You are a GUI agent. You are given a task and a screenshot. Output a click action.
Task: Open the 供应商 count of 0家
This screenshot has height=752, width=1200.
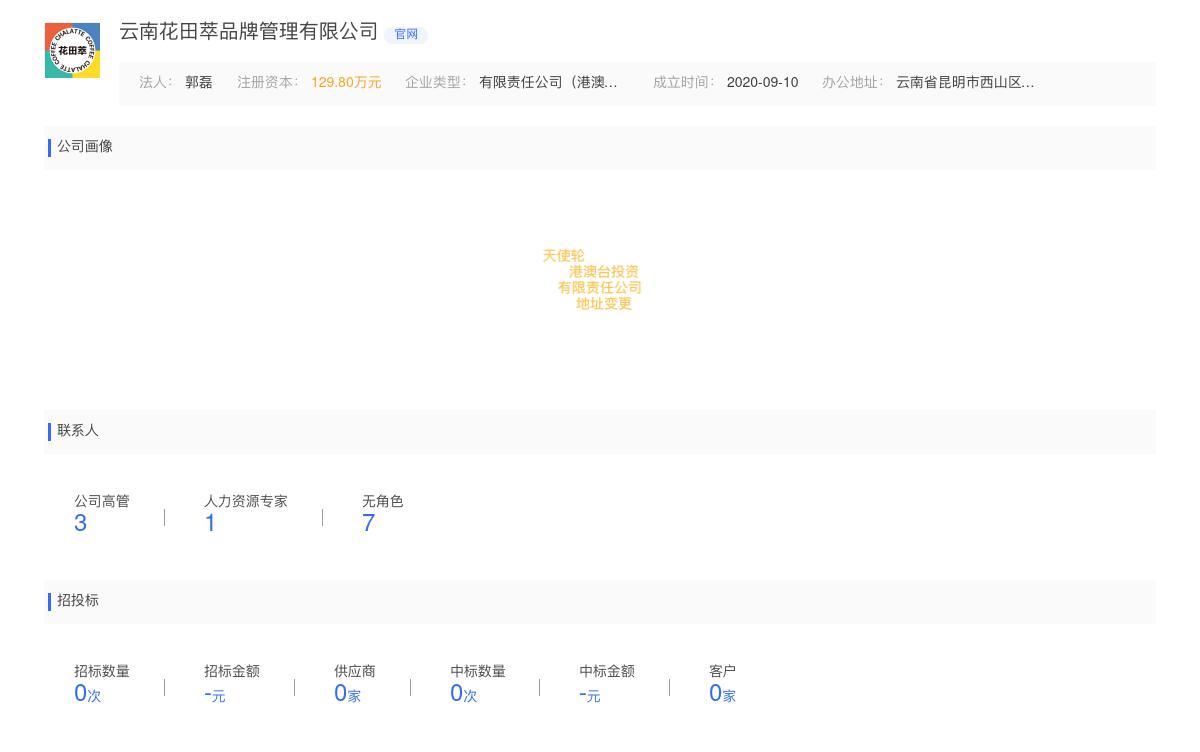coord(346,694)
